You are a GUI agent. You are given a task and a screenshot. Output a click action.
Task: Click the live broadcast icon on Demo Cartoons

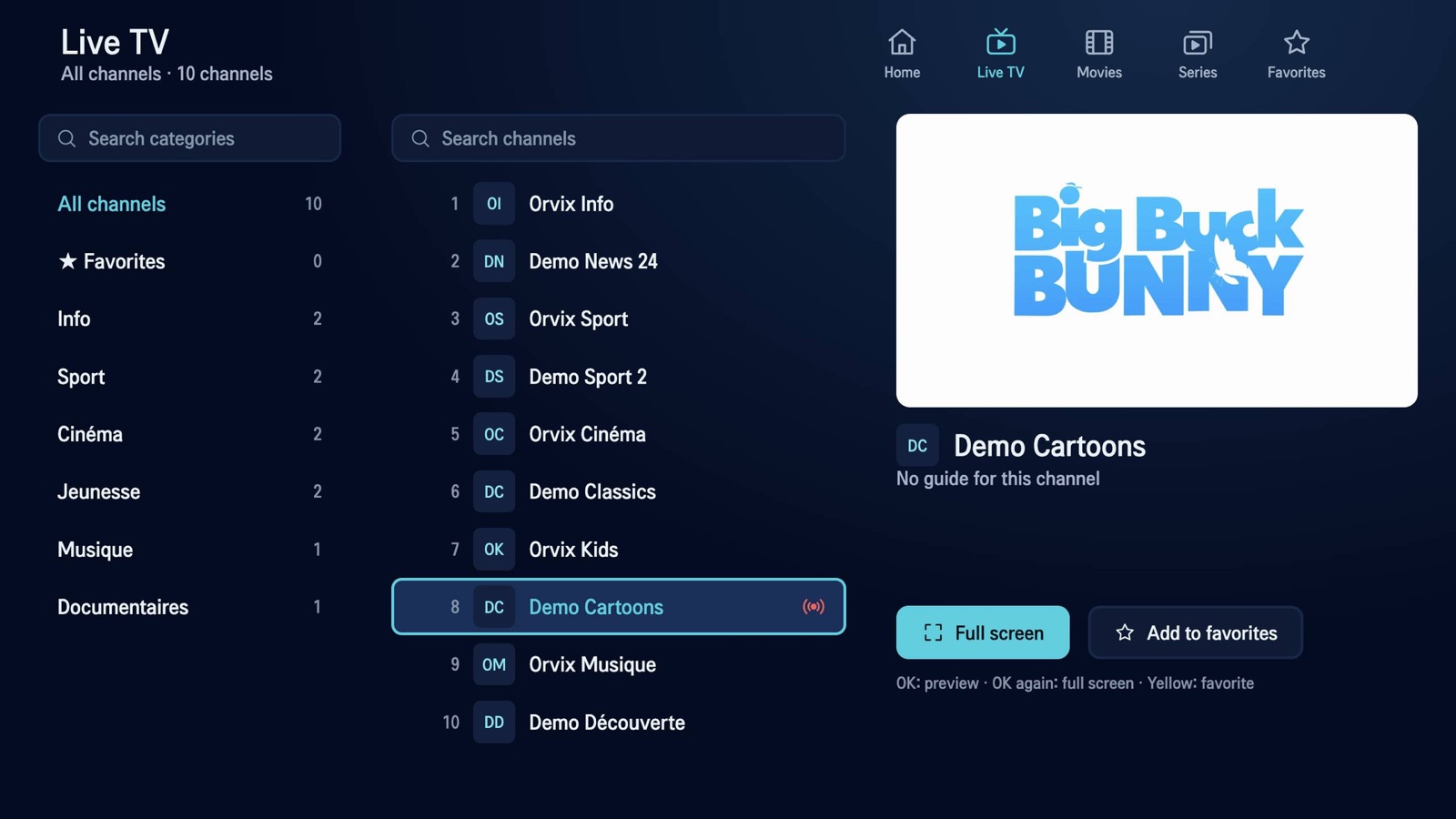[x=814, y=607]
